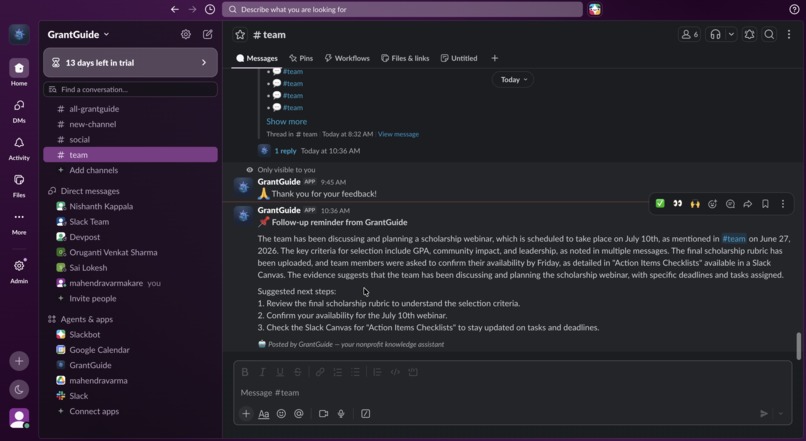Viewport: 806px width, 441px height.
Task: Open the add reaction emoji picker
Action: (712, 204)
